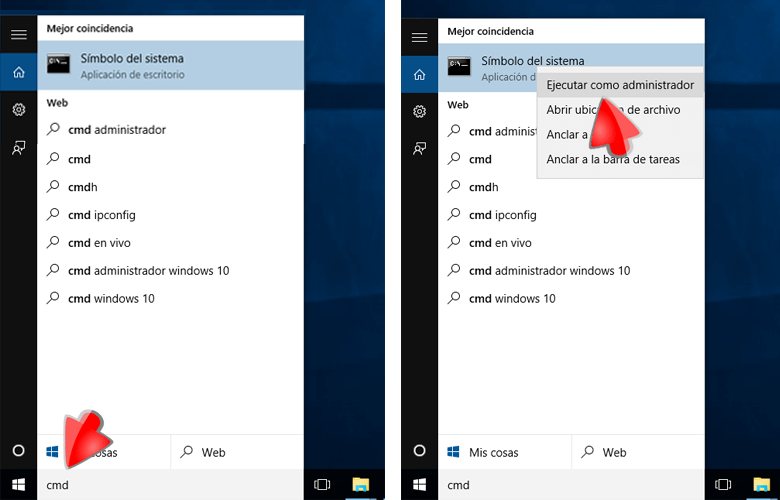This screenshot has width=780, height=500.
Task: Pick the 'cmd administrador' web suggestion in the left panel
Action: [116, 130]
